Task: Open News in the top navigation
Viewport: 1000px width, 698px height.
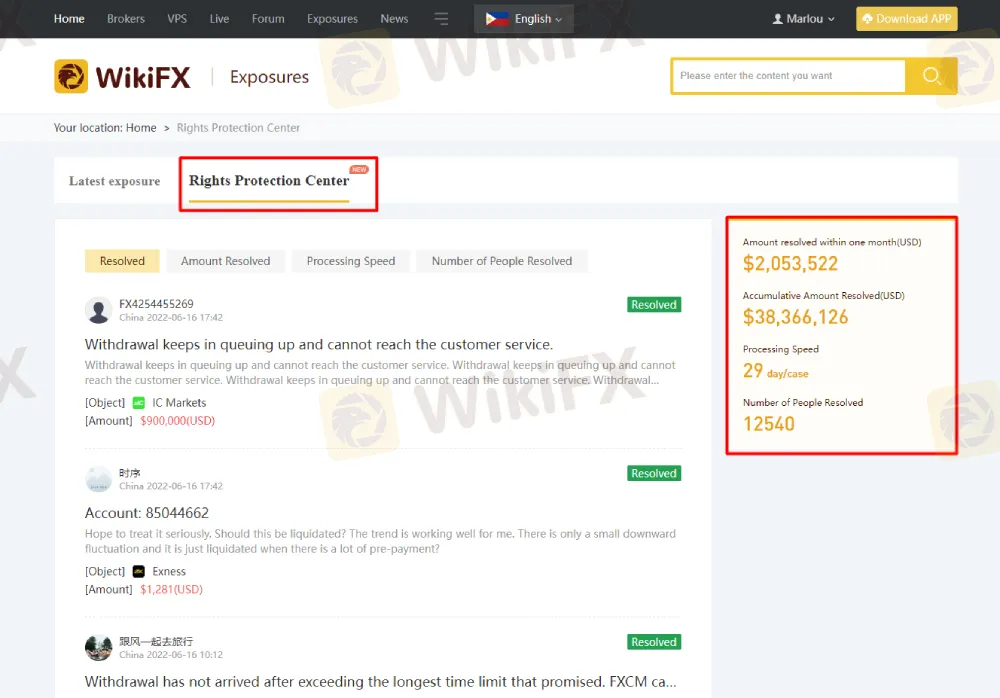Action: click(x=394, y=19)
